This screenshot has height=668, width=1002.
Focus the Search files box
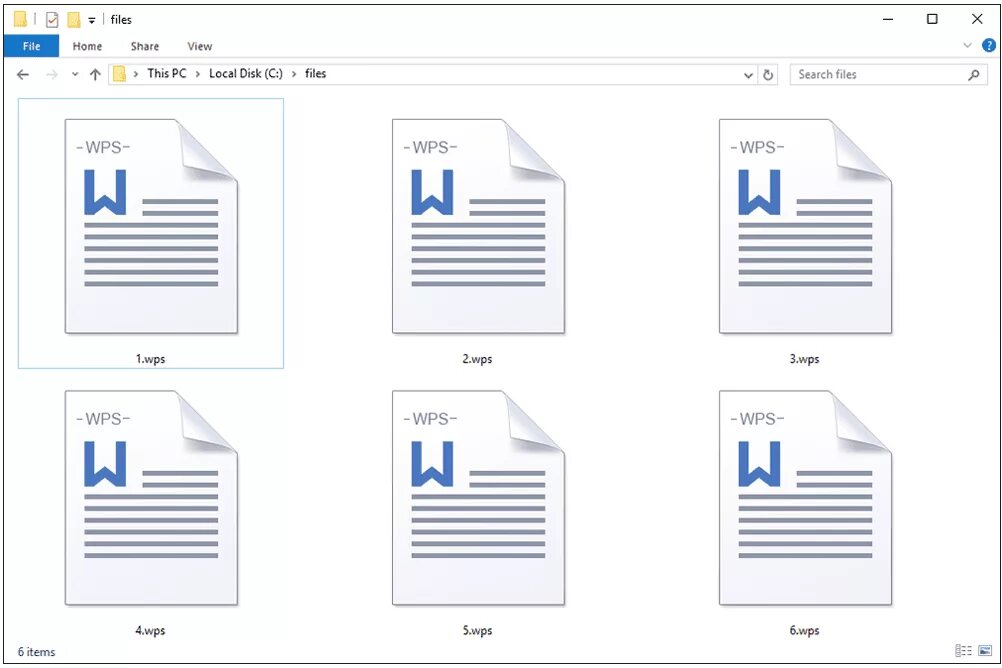click(x=889, y=75)
